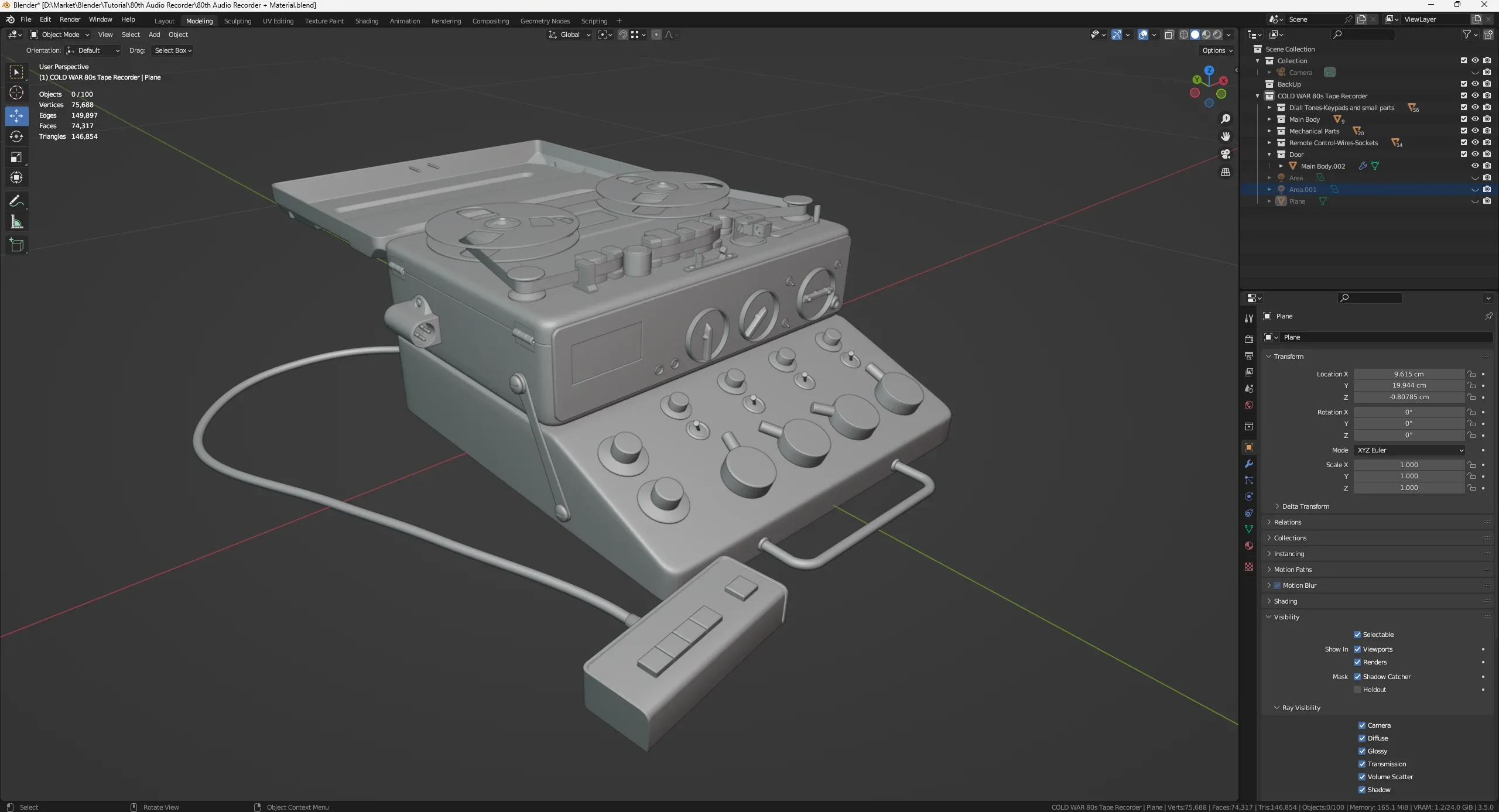
Task: Switch to the Shading workspace tab
Action: coord(367,21)
